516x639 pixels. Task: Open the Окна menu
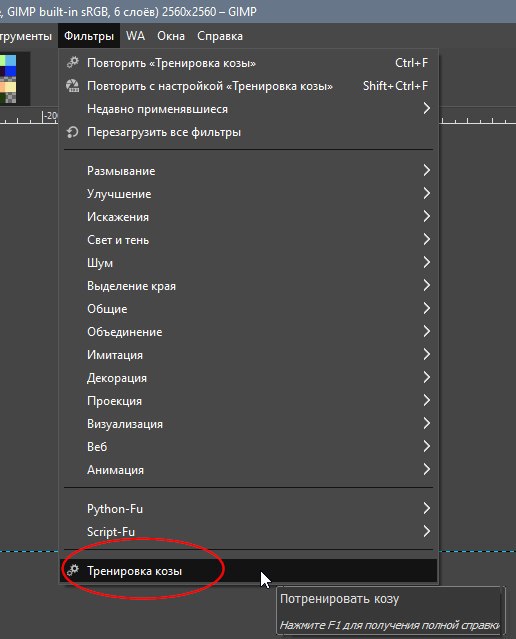tap(171, 36)
